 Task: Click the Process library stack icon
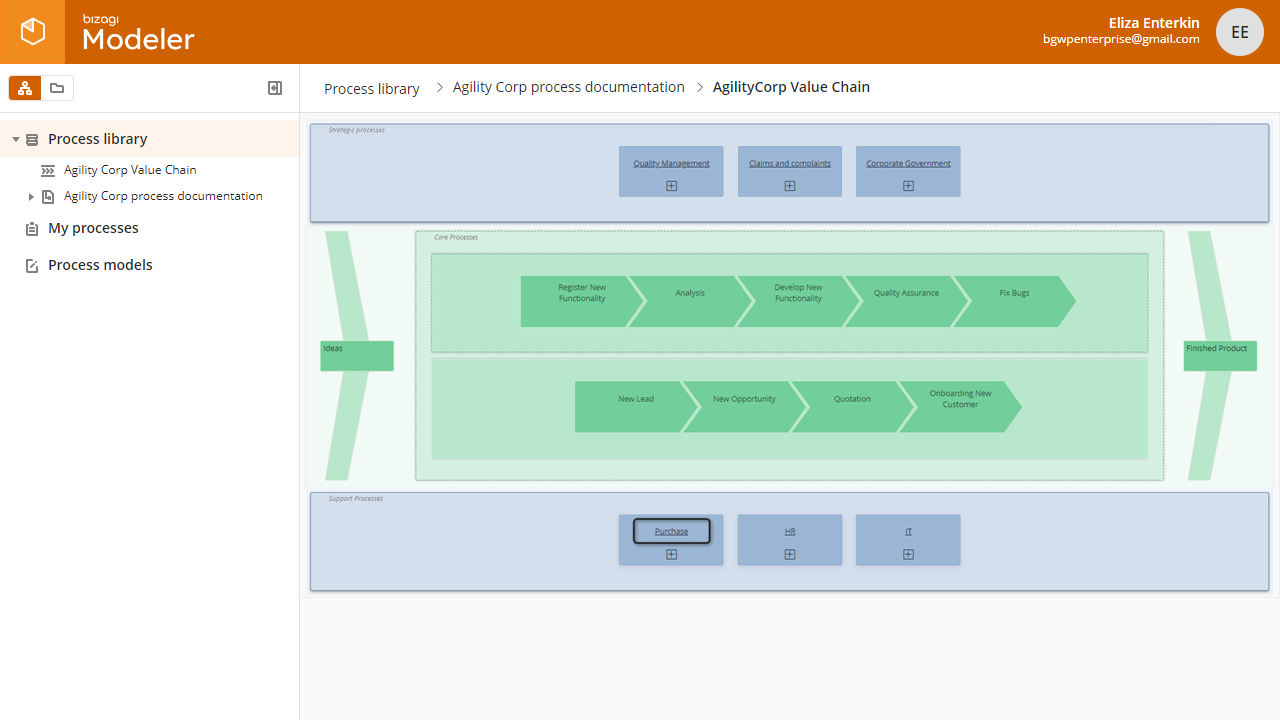click(x=32, y=140)
